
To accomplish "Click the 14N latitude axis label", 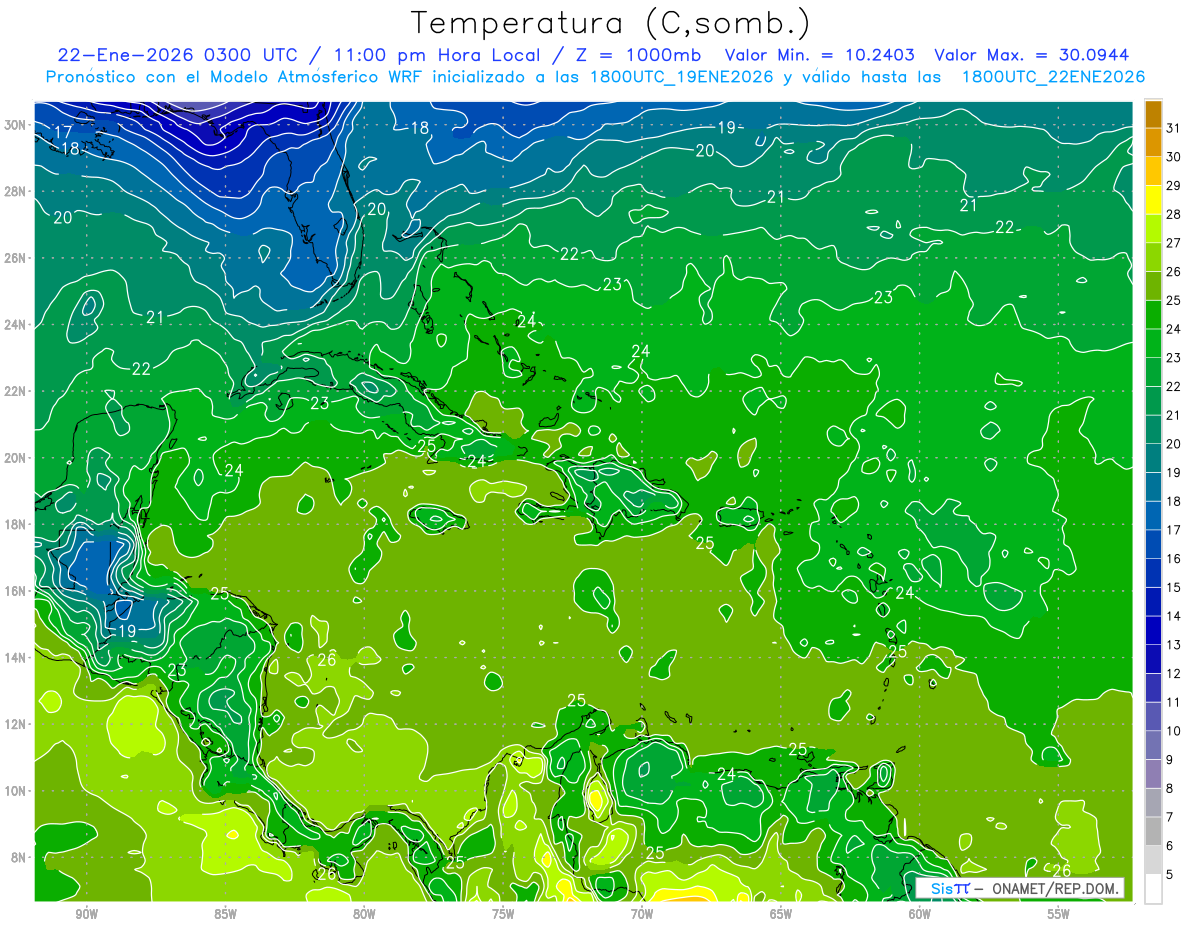I will [x=16, y=657].
